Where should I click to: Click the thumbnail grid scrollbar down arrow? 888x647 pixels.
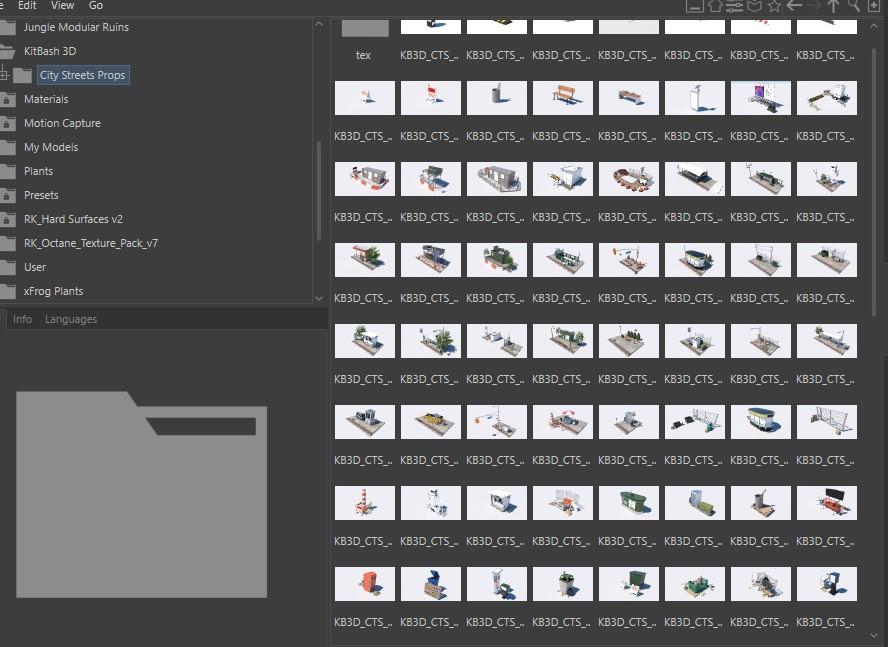tap(876, 636)
